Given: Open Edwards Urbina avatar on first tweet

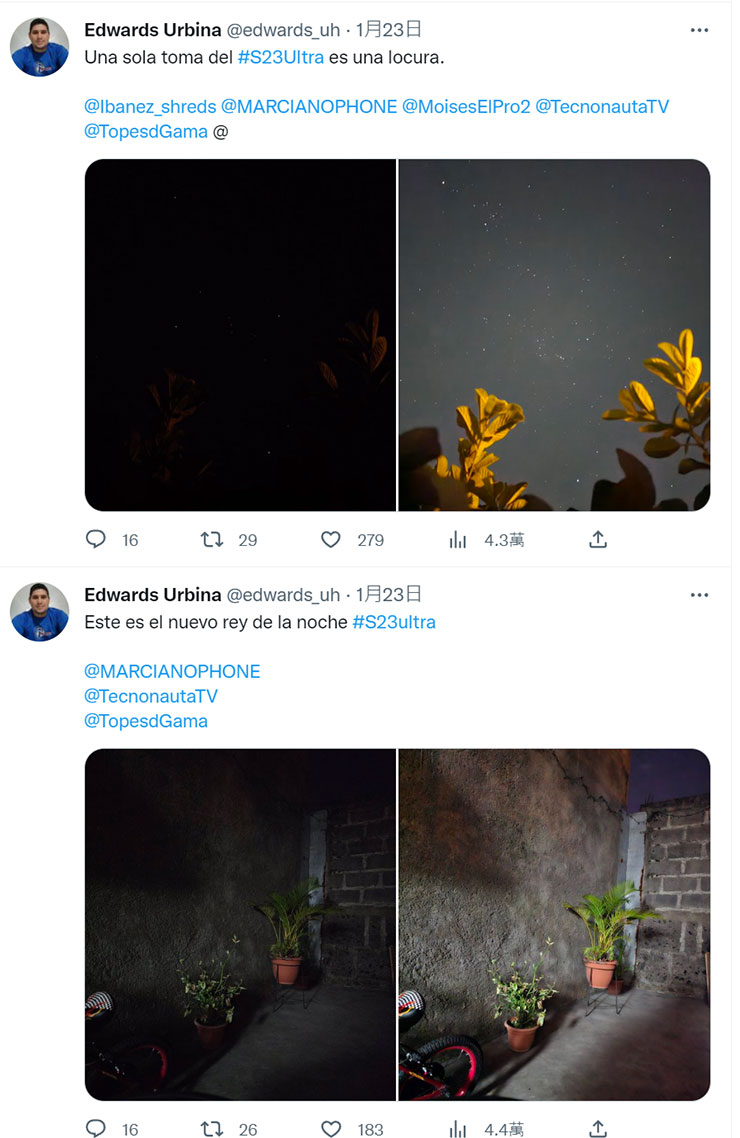Looking at the screenshot, I should point(40,47).
